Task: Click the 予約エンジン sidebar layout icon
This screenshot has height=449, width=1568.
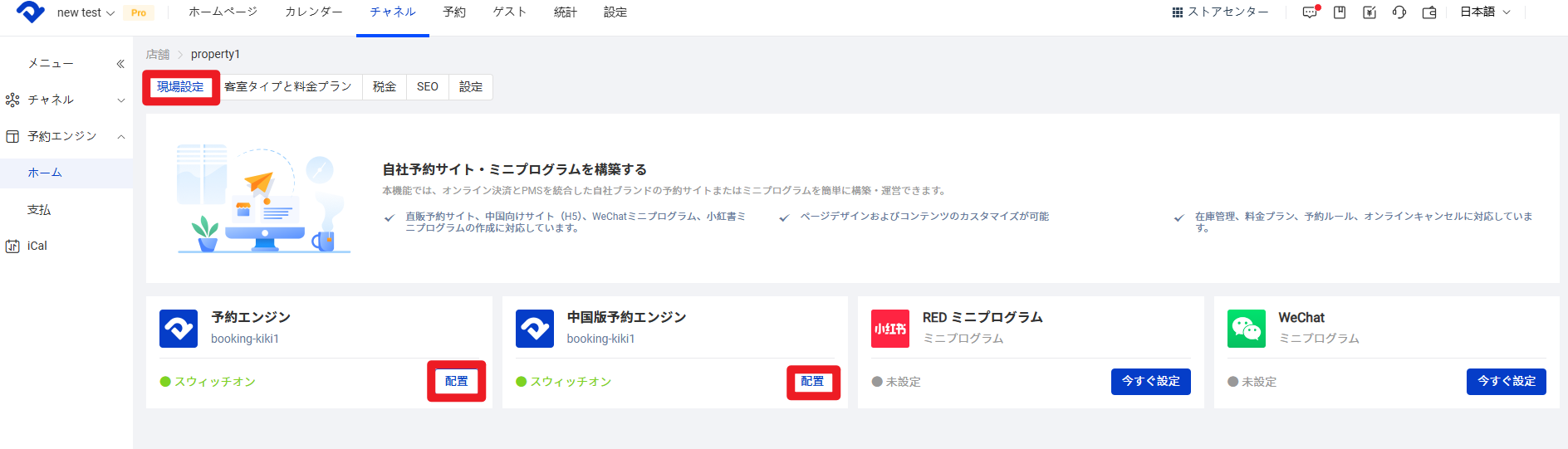Action: click(x=12, y=136)
